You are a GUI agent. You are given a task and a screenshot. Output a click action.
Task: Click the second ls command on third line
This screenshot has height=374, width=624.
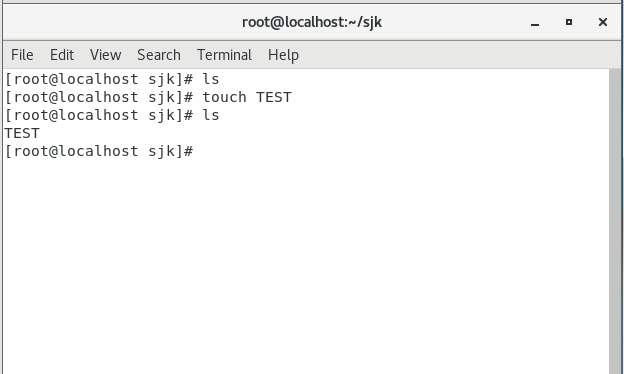211,115
